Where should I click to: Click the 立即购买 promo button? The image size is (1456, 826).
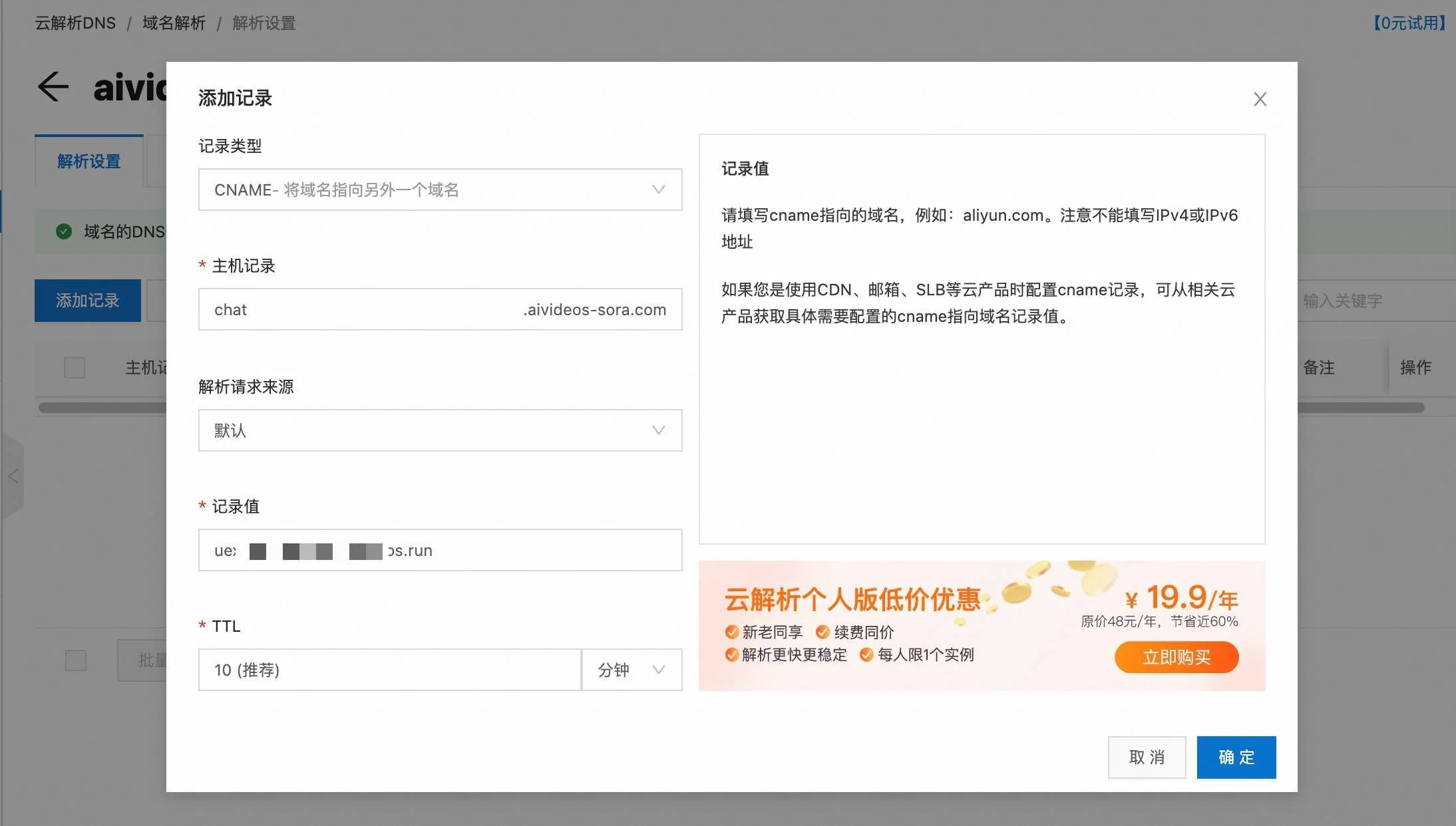tap(1176, 657)
